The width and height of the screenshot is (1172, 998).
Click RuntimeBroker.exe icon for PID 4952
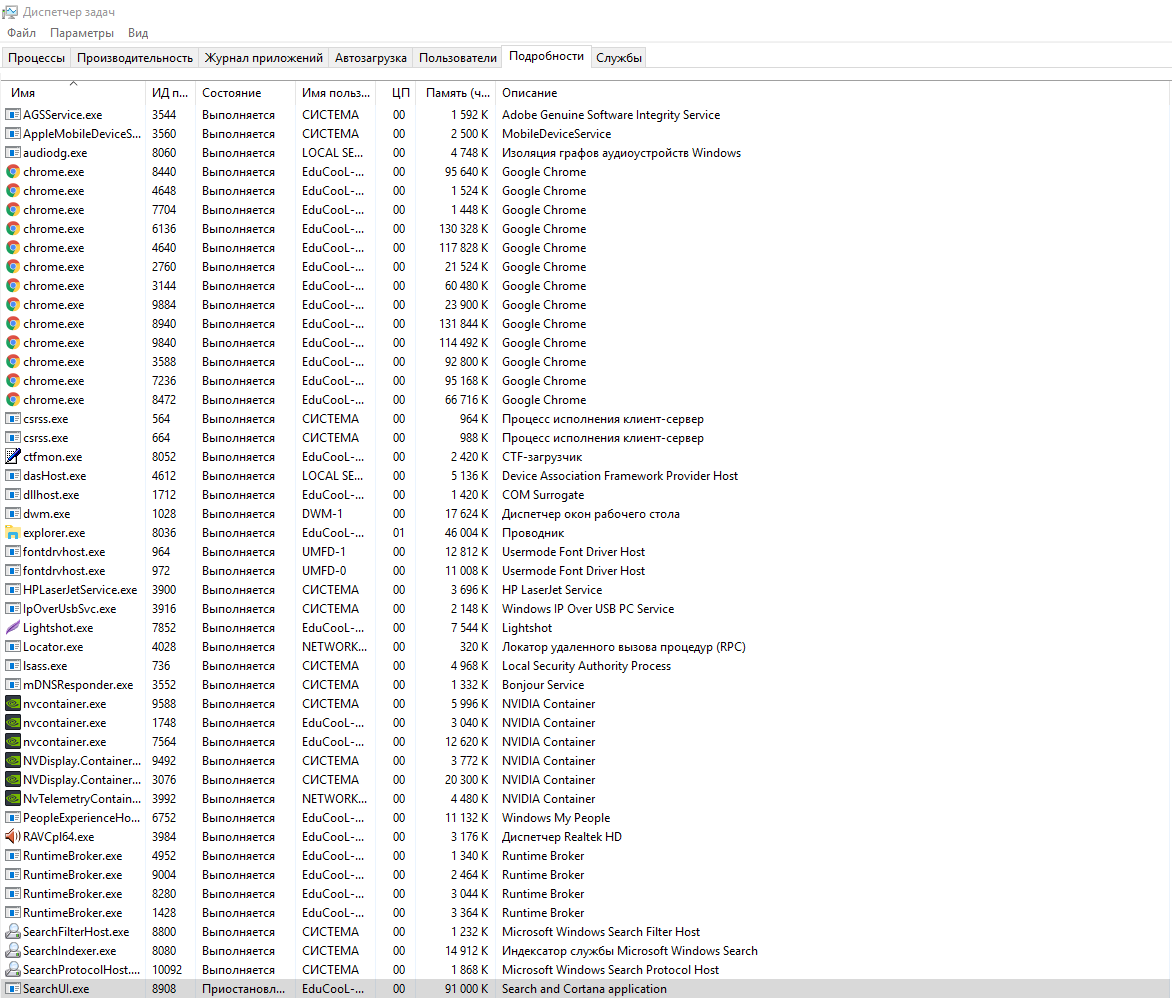[x=13, y=856]
